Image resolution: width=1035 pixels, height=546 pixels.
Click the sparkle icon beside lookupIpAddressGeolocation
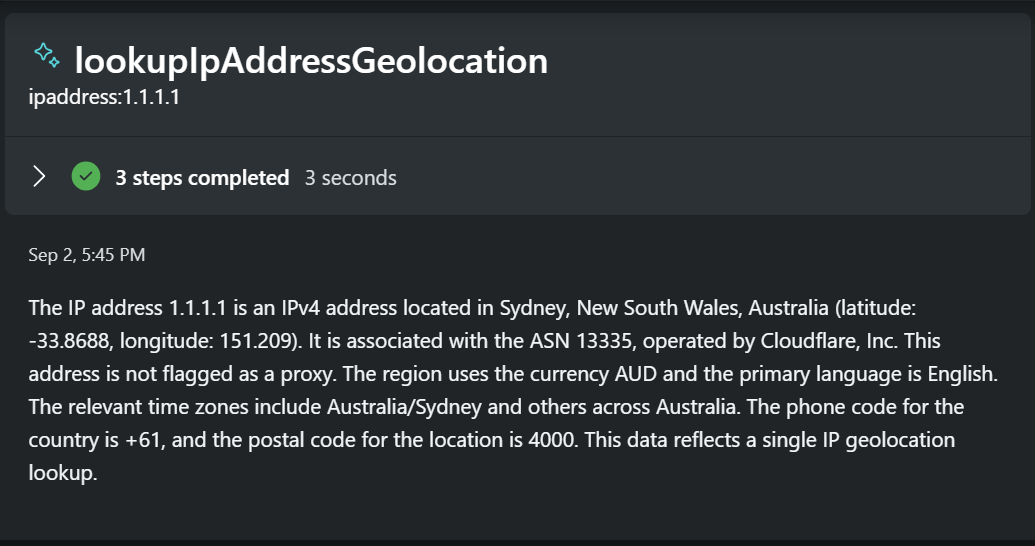[x=46, y=55]
